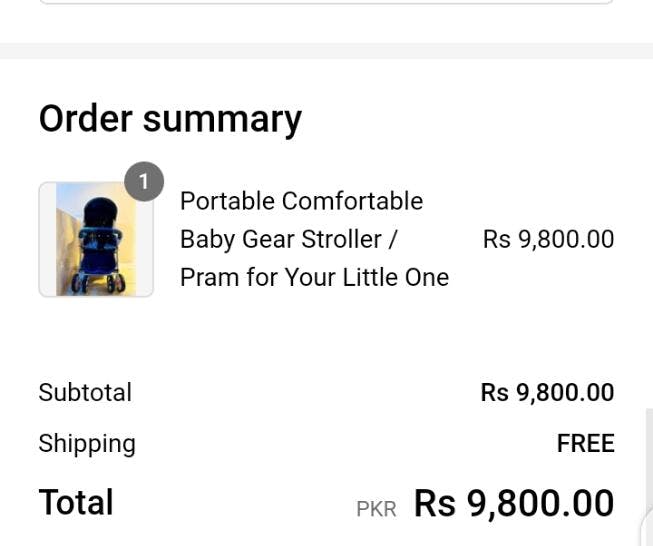Click the gray divider band above Order summary
Viewport: 653px width, 546px height.
click(x=326, y=51)
